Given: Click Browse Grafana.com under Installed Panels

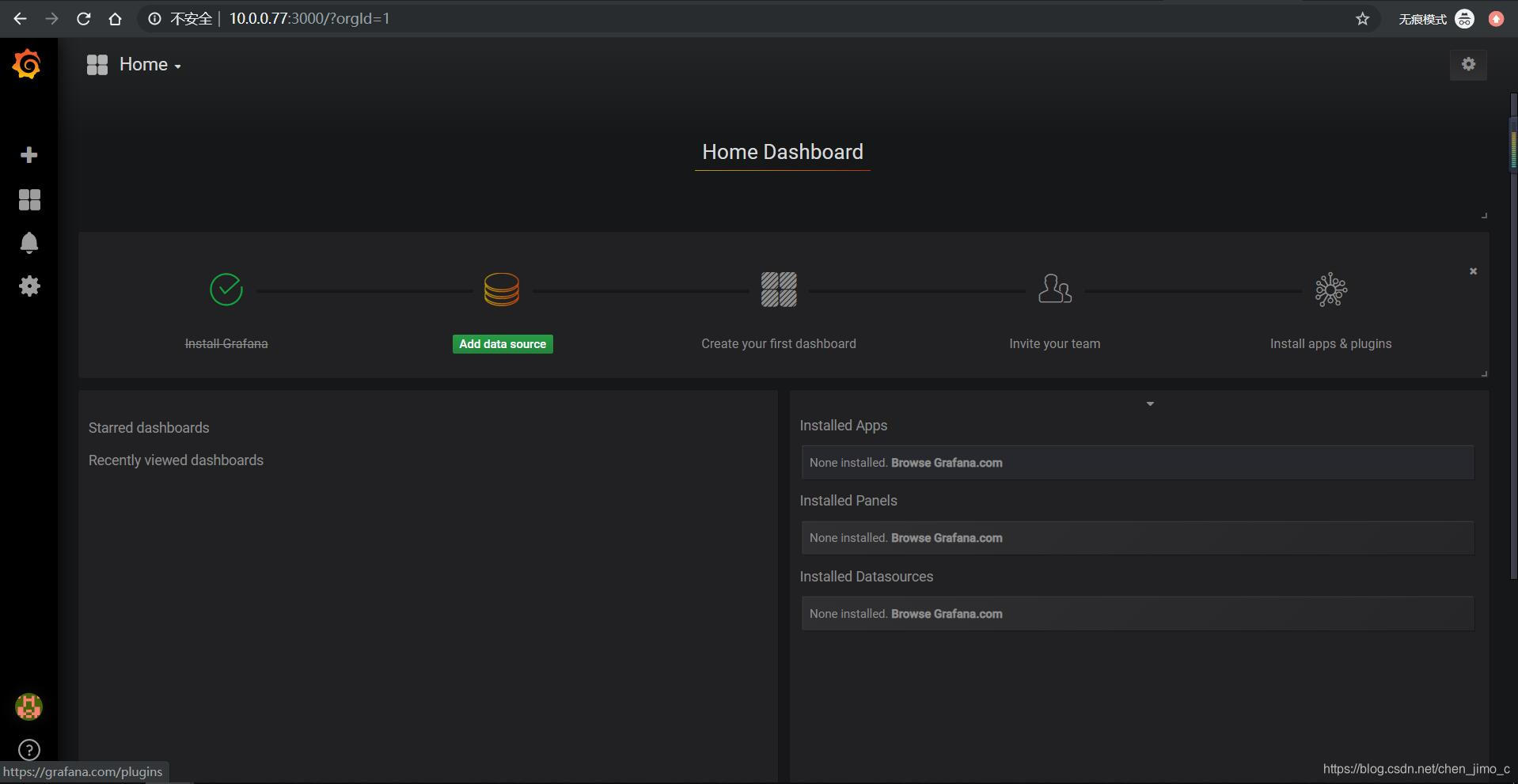Looking at the screenshot, I should click(x=947, y=538).
